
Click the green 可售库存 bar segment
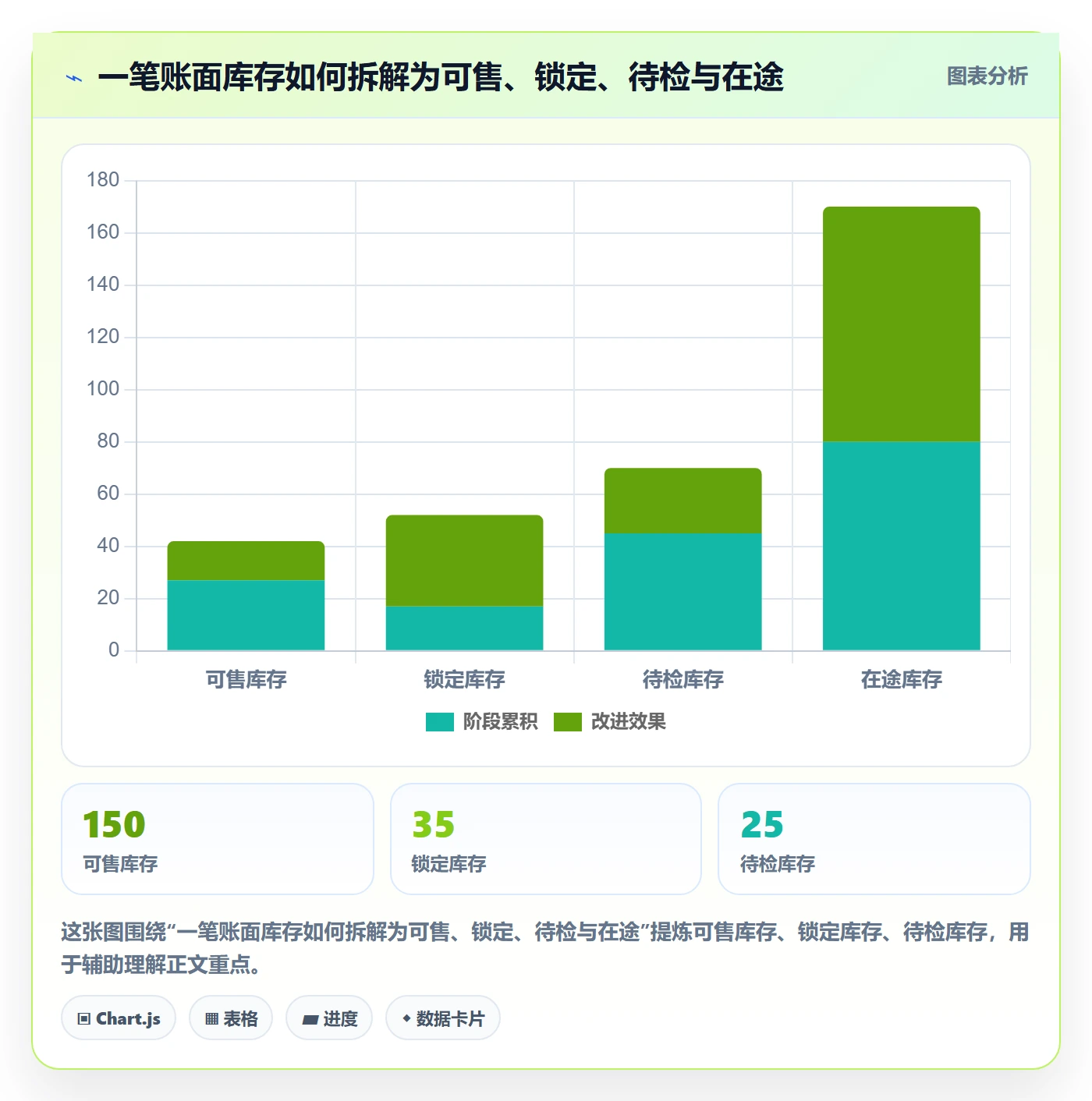[x=246, y=561]
